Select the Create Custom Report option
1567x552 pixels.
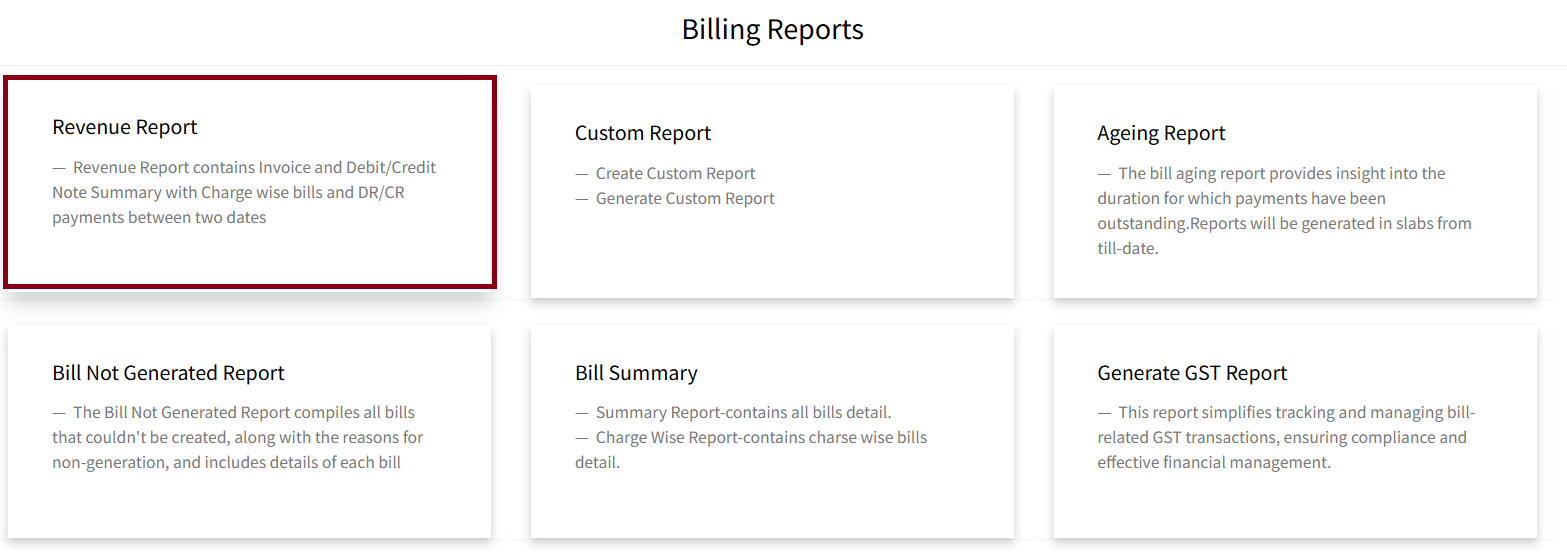click(x=675, y=173)
